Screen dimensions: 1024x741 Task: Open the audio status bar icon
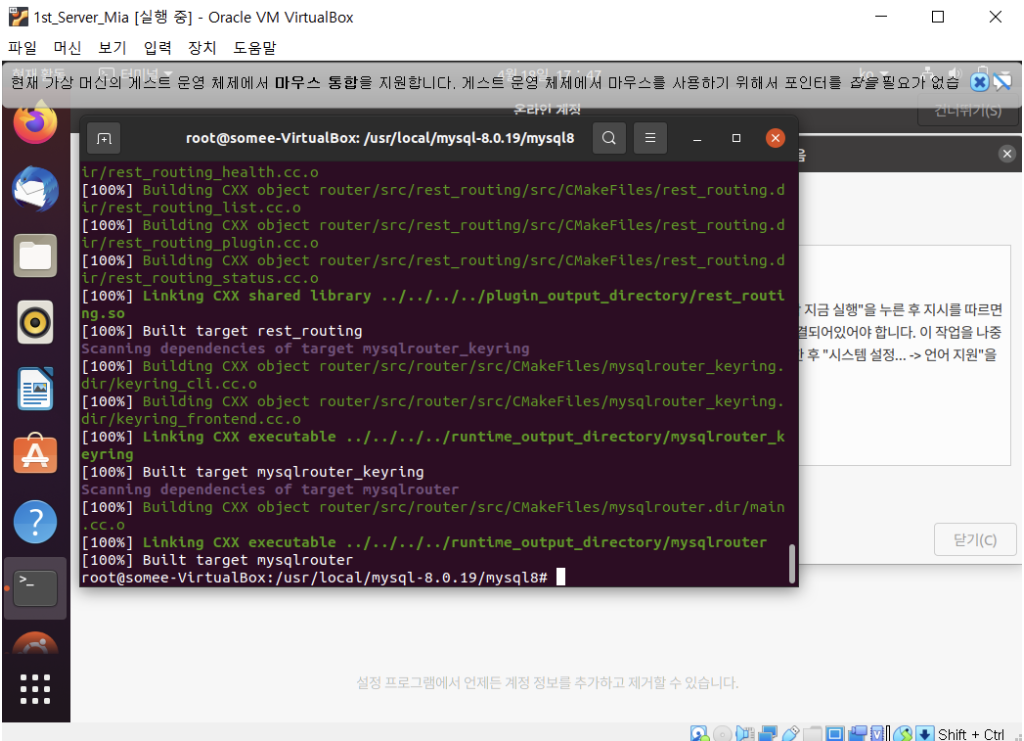744,734
